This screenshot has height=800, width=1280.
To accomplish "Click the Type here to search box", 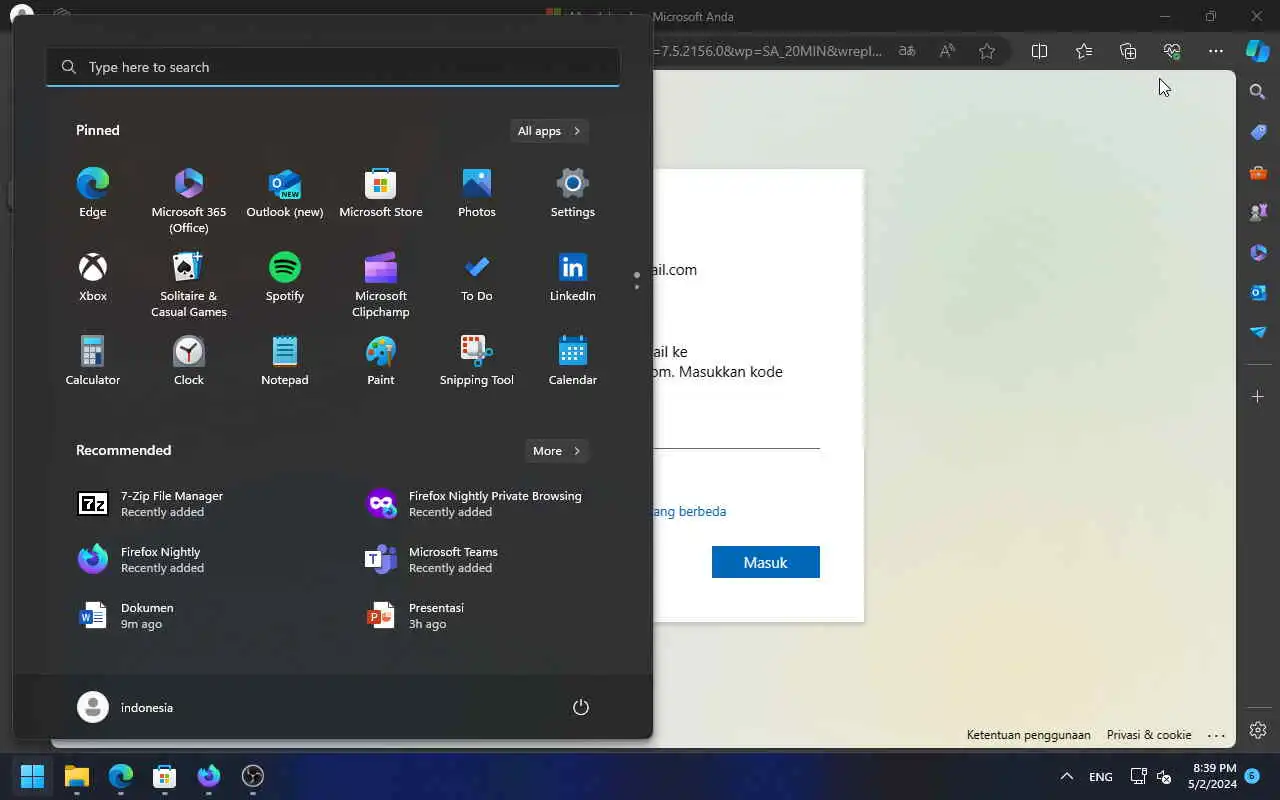I will [333, 67].
